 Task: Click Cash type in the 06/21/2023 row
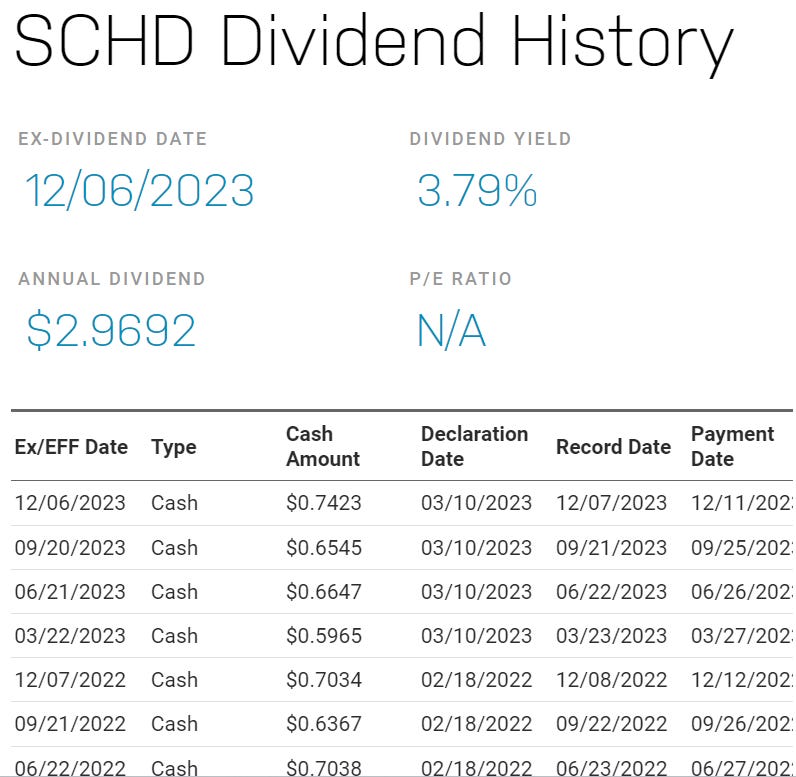(174, 592)
